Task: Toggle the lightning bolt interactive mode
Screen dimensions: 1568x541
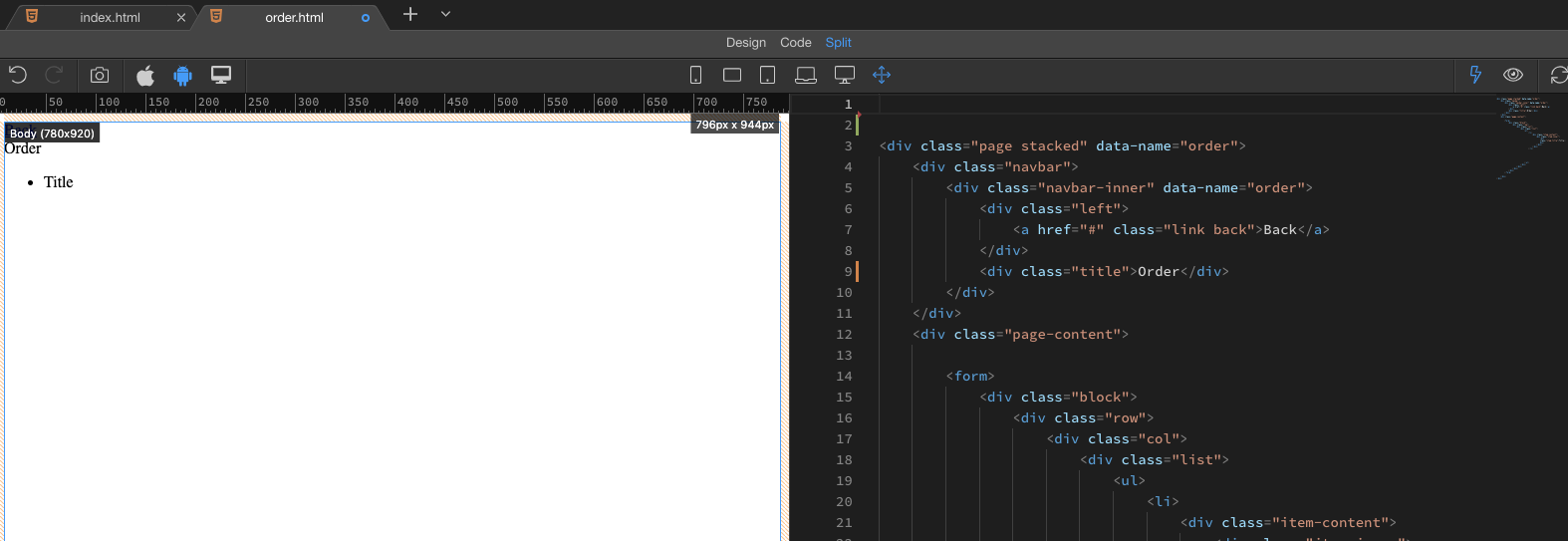Action: (1475, 75)
